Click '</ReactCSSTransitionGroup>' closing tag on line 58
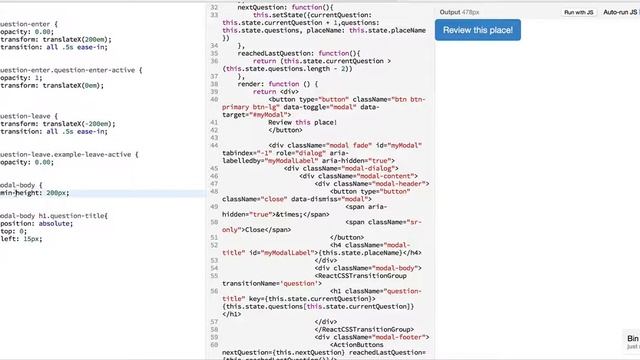Image resolution: width=640 pixels, height=360 pixels. (x=364, y=329)
